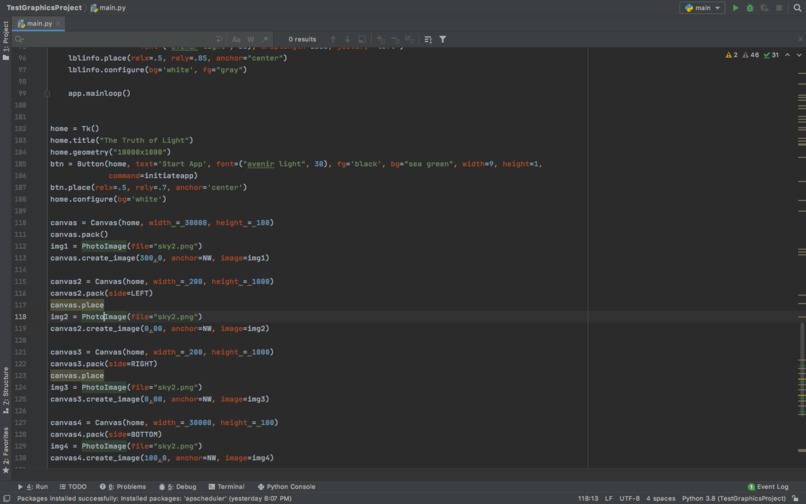Click the Select All Occurrences icon
Image resolution: width=806 pixels, height=504 pixels.
[362, 39]
